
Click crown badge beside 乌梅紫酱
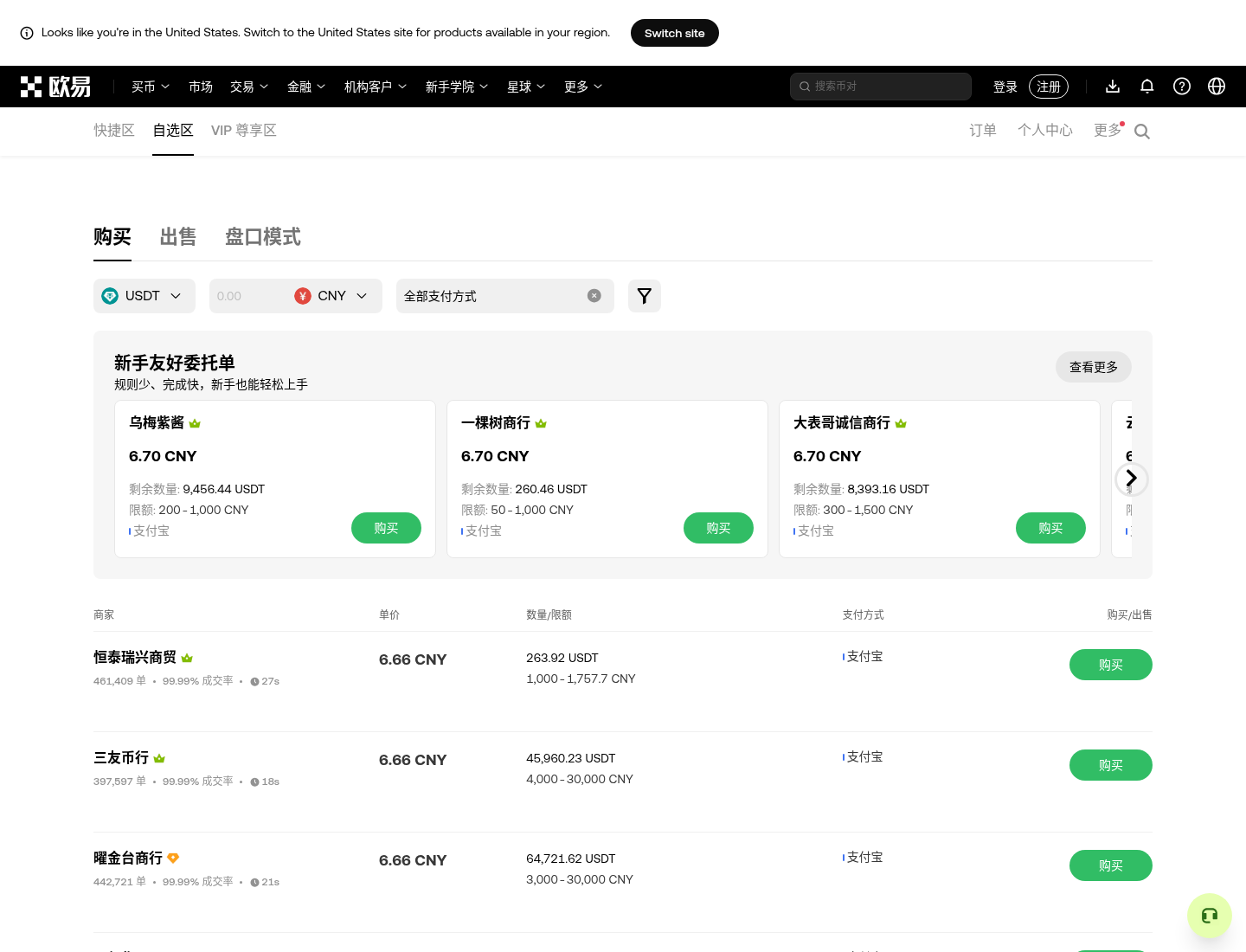195,423
